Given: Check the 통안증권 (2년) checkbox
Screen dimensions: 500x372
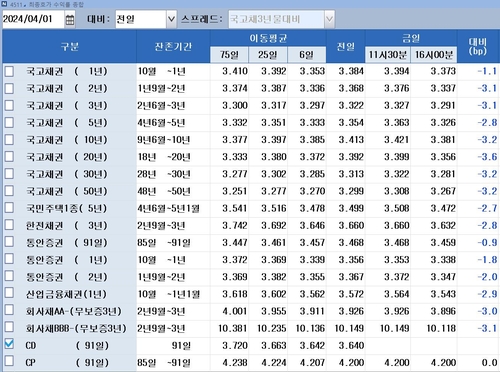Looking at the screenshot, I should [9, 276].
